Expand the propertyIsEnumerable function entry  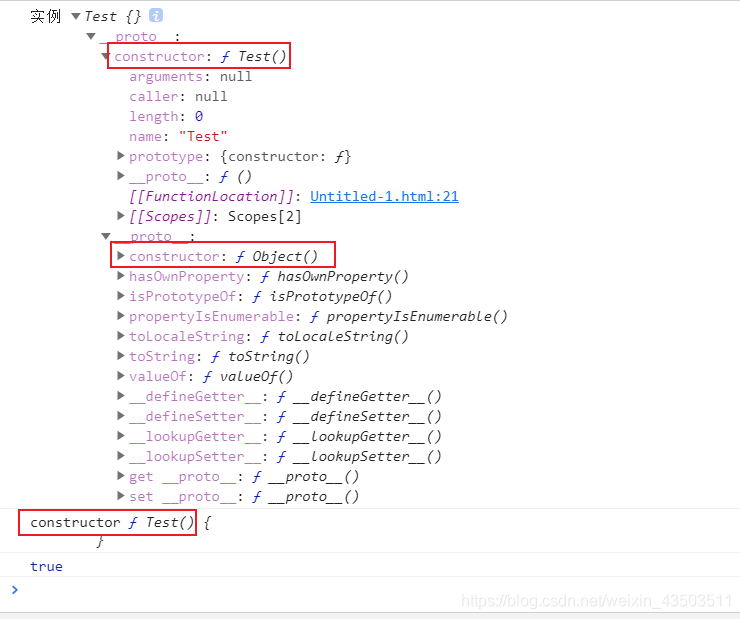(121, 316)
